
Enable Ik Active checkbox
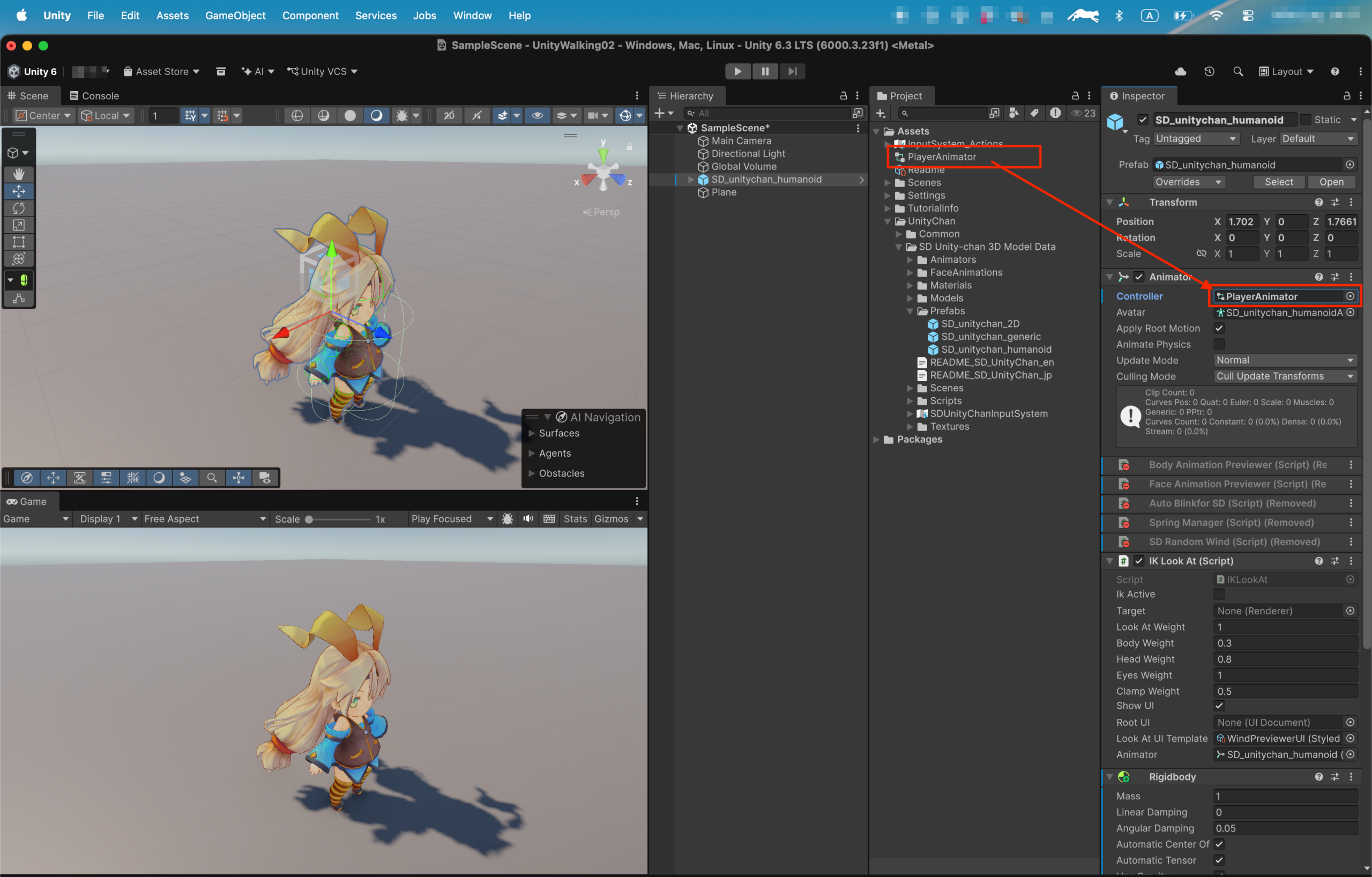tap(1219, 594)
